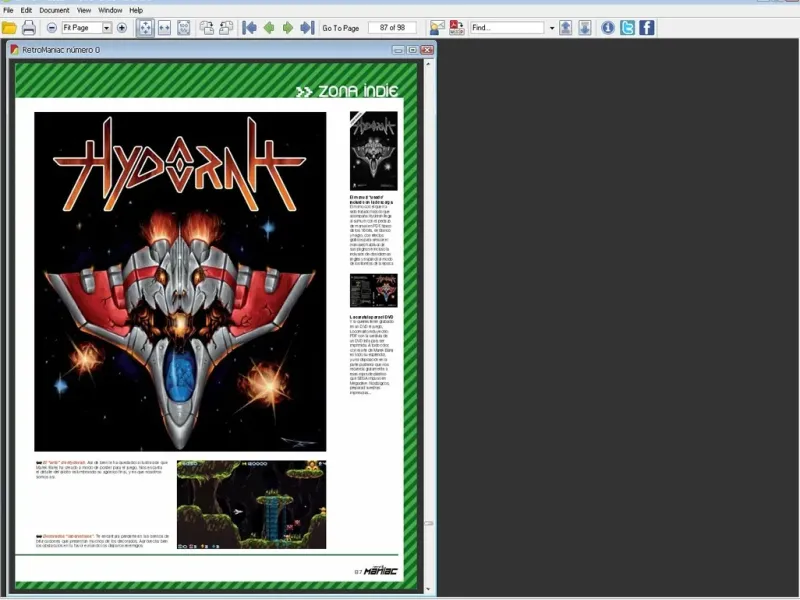Click the open file folder icon
800x600 pixels.
[x=9, y=28]
